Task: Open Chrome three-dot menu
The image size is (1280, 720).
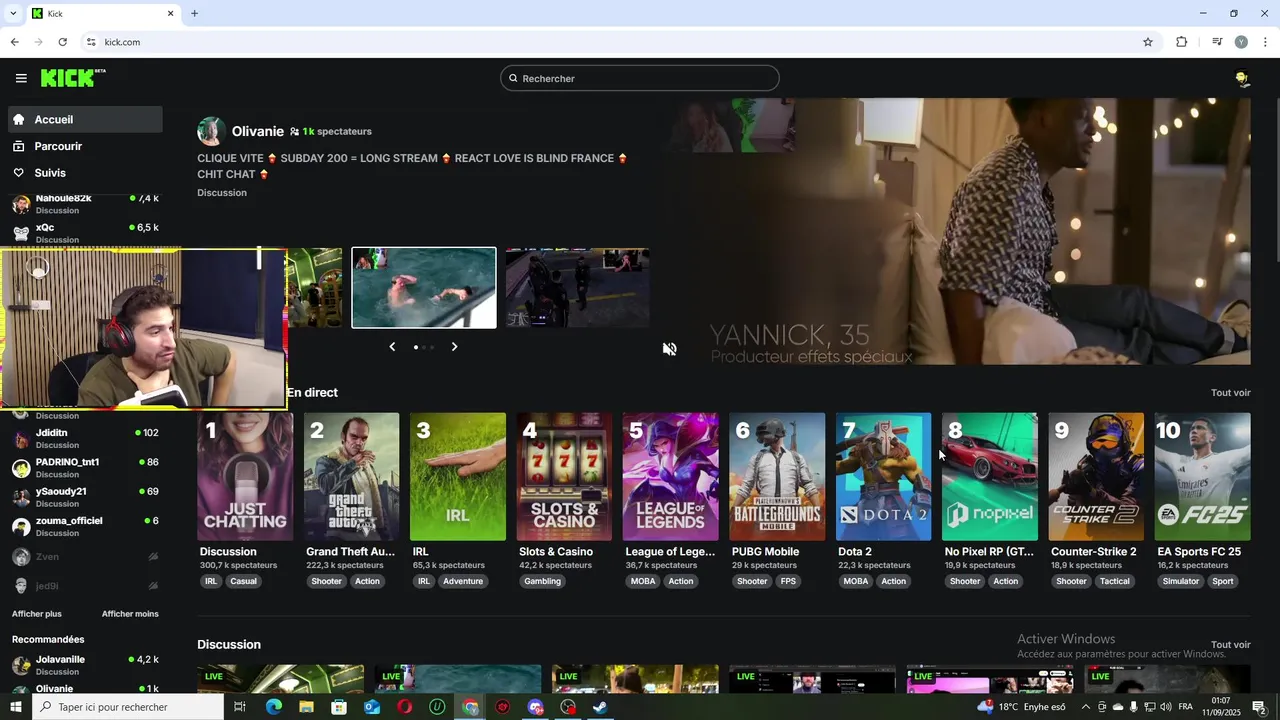Action: pyautogui.click(x=1266, y=42)
